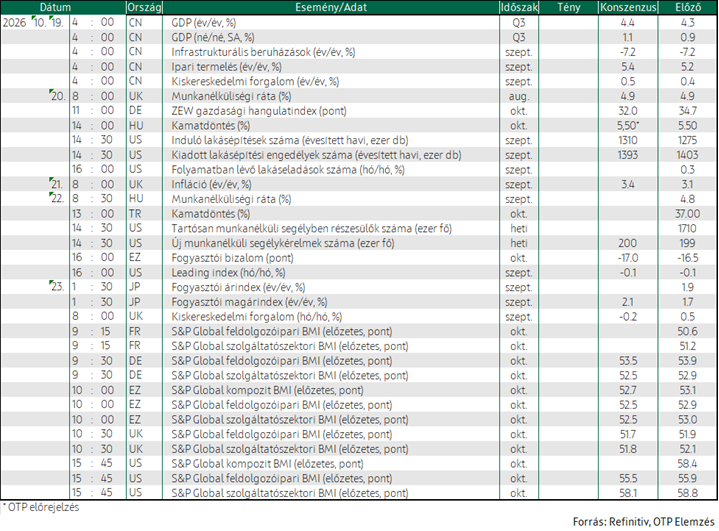The image size is (719, 531).
Task: Click previous value 58.4
Action: pyautogui.click(x=688, y=463)
